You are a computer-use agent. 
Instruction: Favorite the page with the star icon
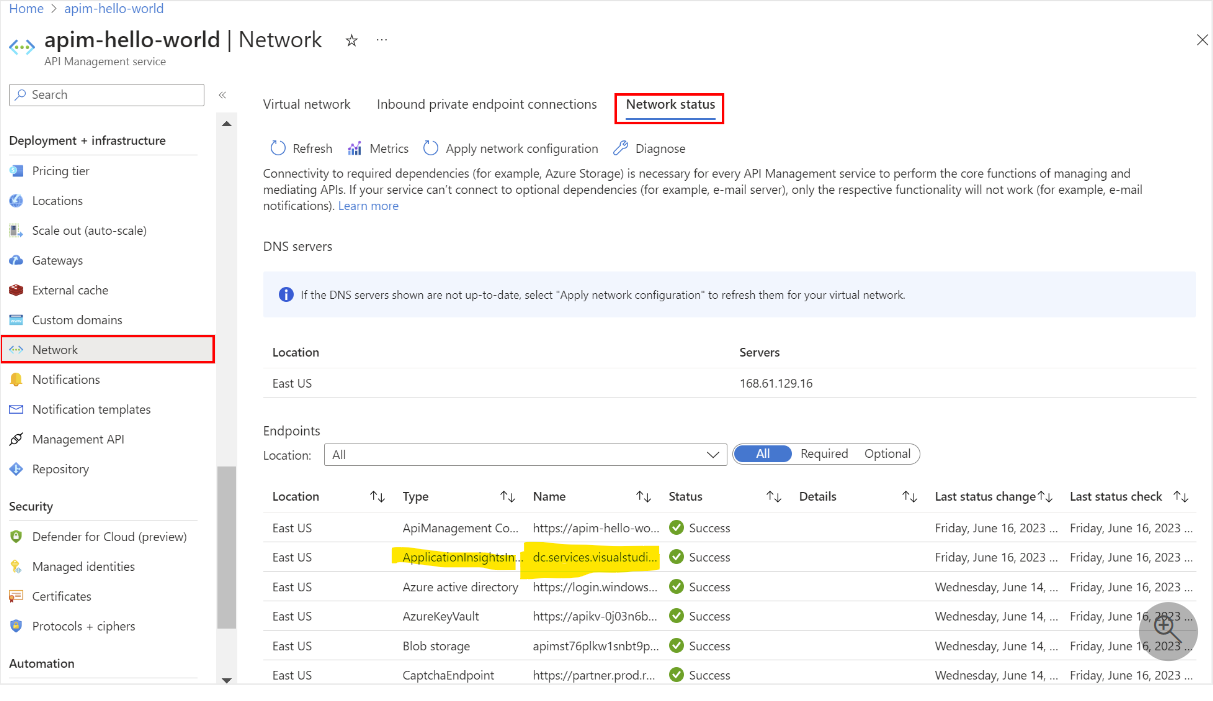[x=351, y=40]
